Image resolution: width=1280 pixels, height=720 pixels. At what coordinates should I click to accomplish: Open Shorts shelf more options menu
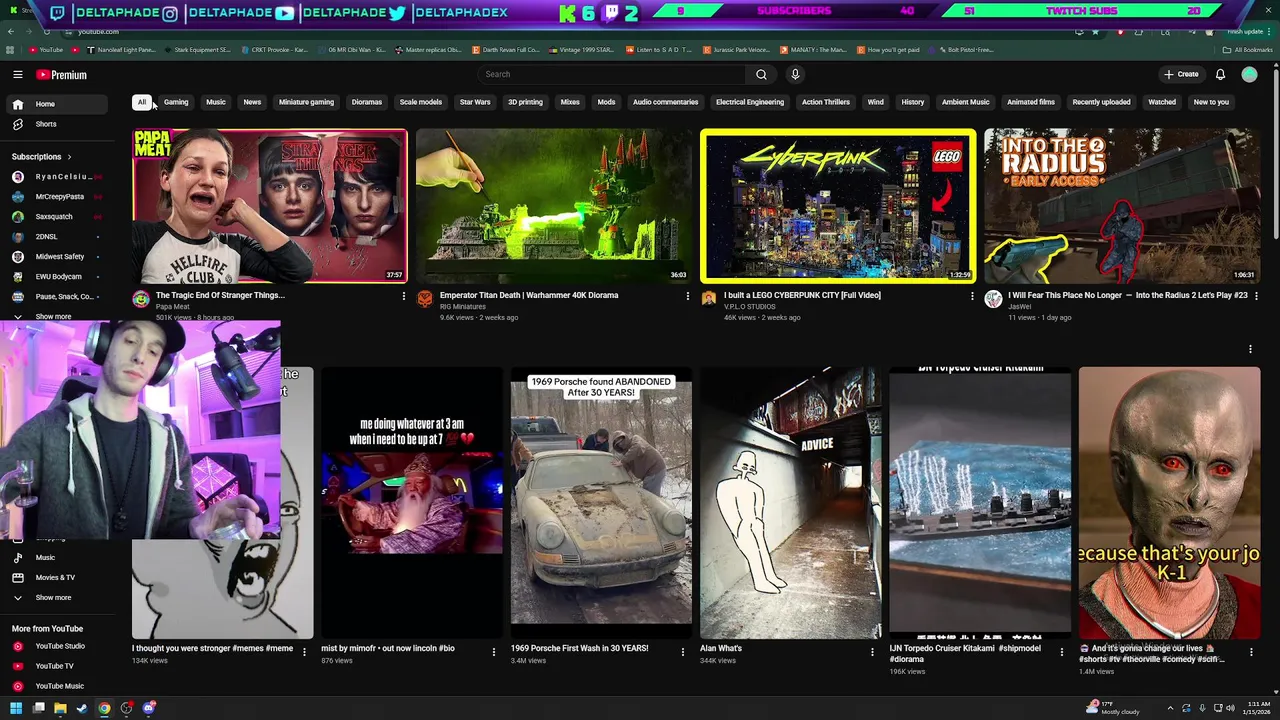pyautogui.click(x=1250, y=349)
